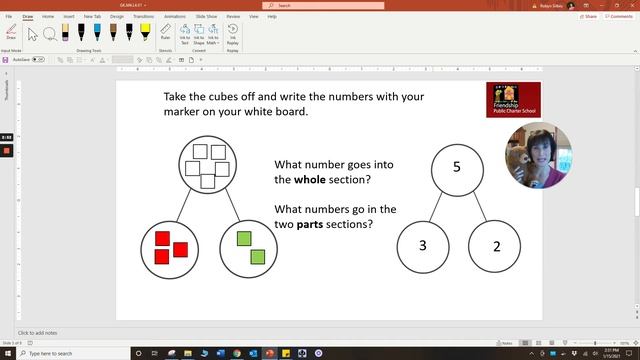Pick the Lasso Select tool
The image size is (640, 360).
click(50, 34)
